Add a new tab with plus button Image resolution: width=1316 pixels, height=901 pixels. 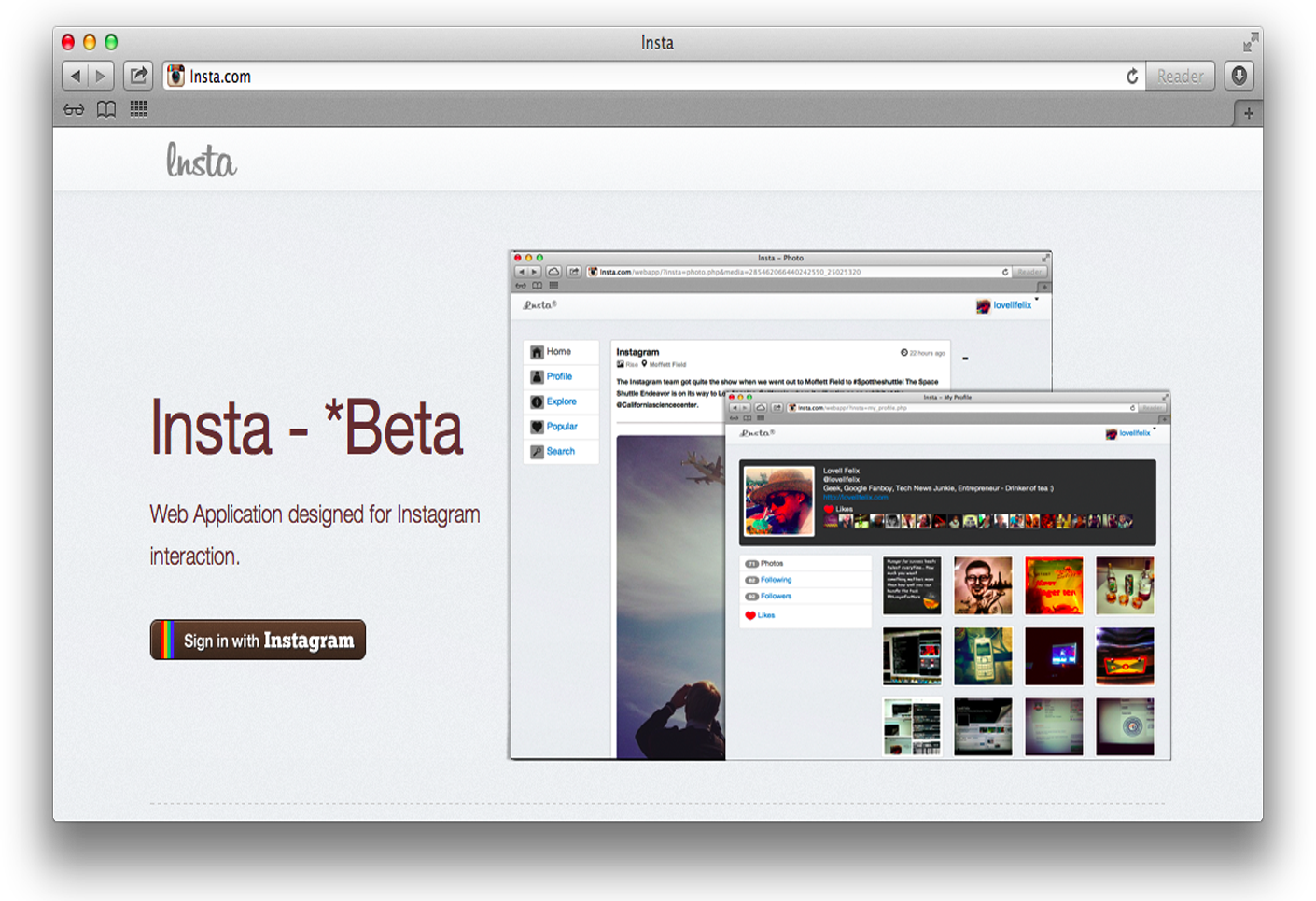pyautogui.click(x=1248, y=113)
